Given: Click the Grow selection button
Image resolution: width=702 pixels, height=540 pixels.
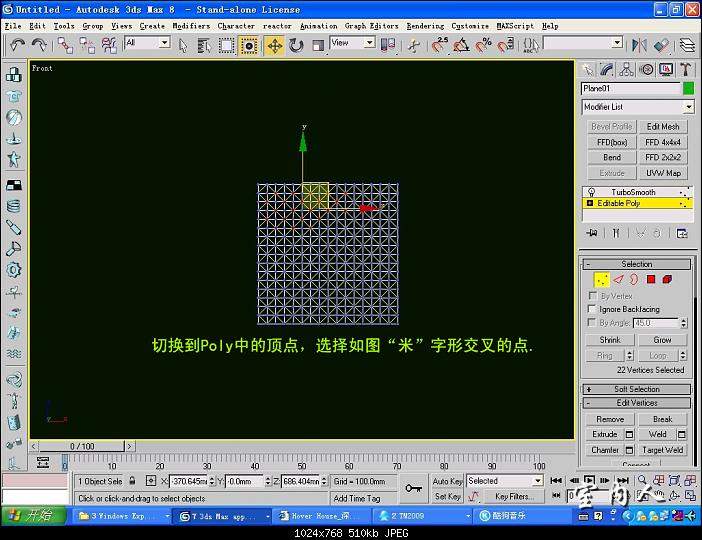Looking at the screenshot, I should (663, 340).
